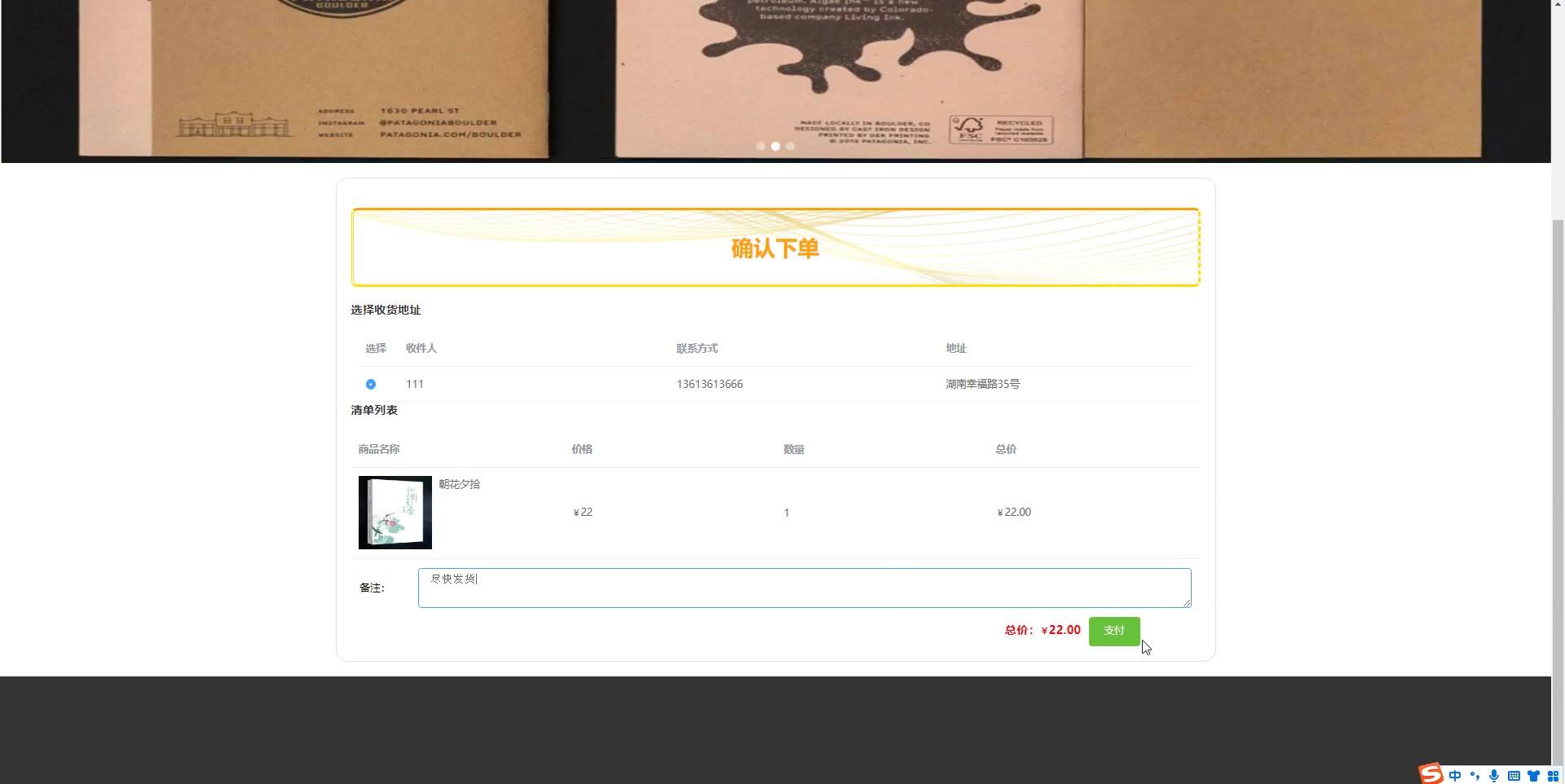The height and width of the screenshot is (784, 1565).
Task: Toggle Chinese/English input mode icon
Action: (1455, 776)
